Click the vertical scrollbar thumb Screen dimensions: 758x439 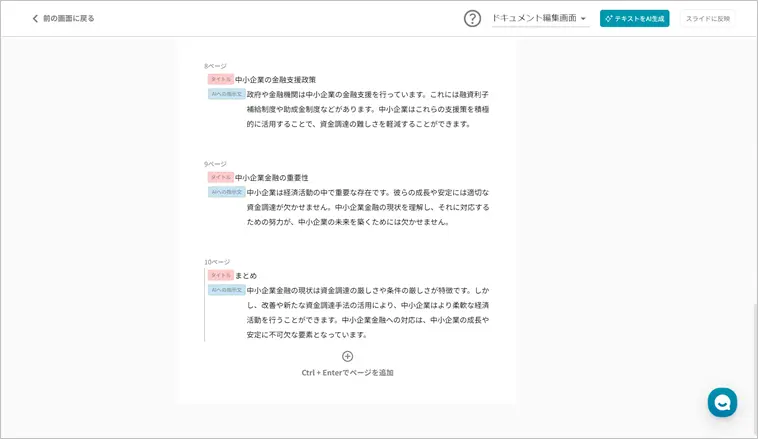[x=755, y=369]
